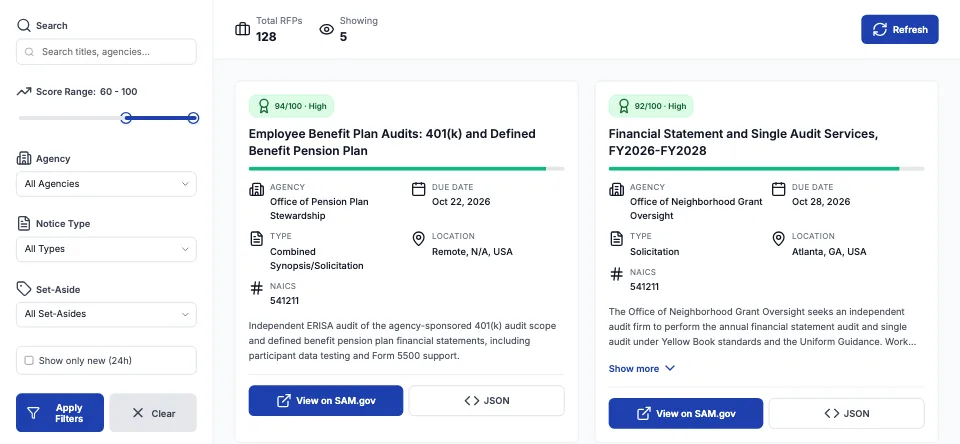This screenshot has width=960, height=444.
Task: Click the trend arrow icon by Score Range
Action: point(24,92)
